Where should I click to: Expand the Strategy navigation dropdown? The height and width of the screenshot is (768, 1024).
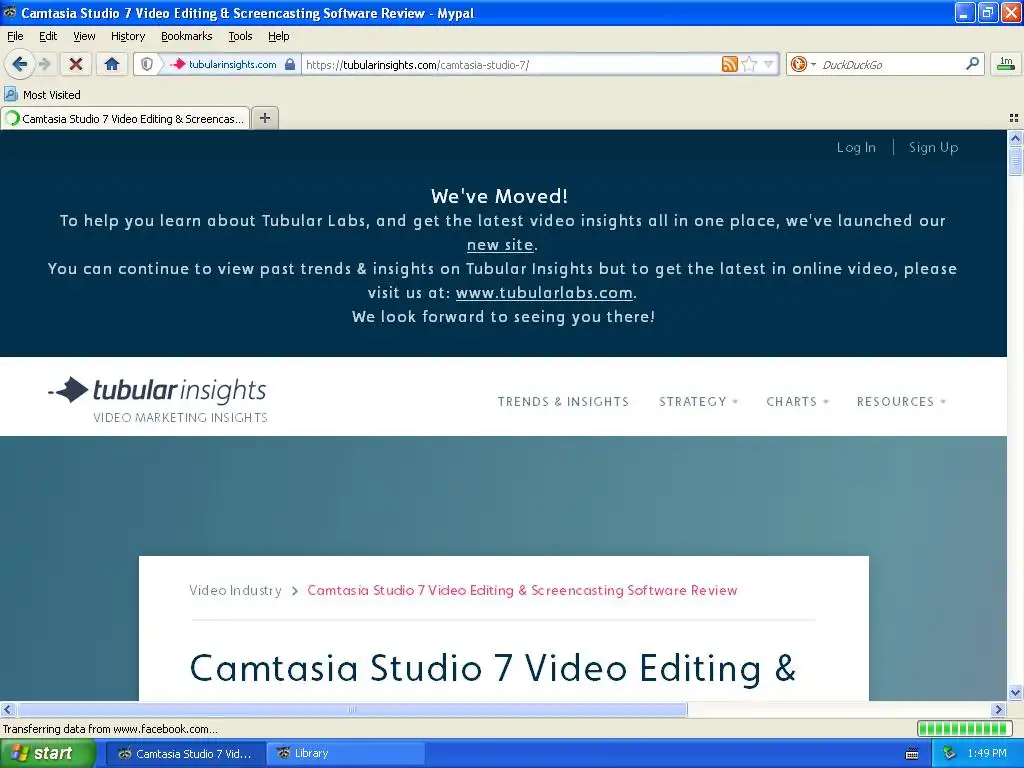pyautogui.click(x=698, y=401)
